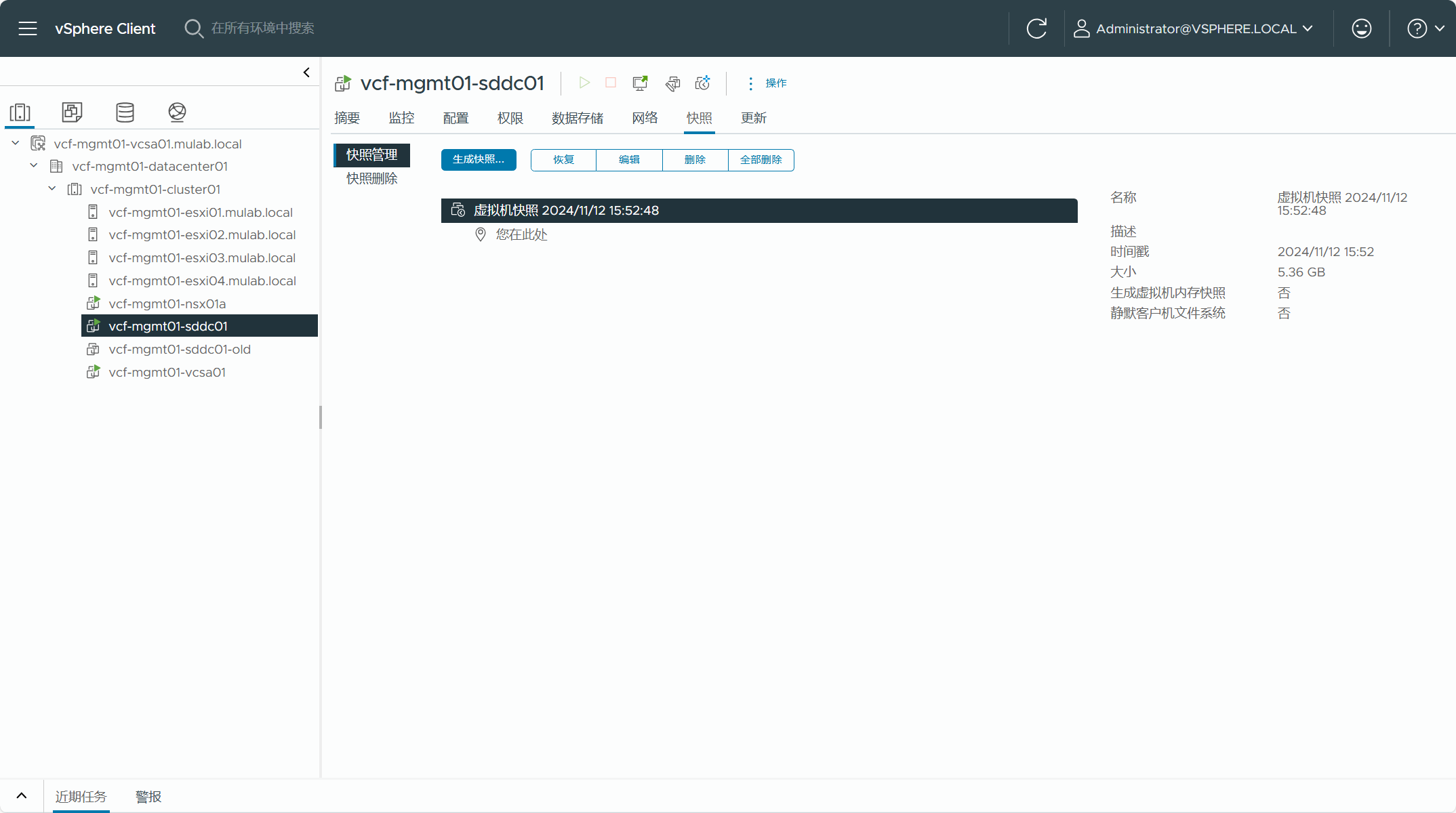Click the Take Snapshot toolbar icon
The image size is (1456, 813).
(703, 83)
